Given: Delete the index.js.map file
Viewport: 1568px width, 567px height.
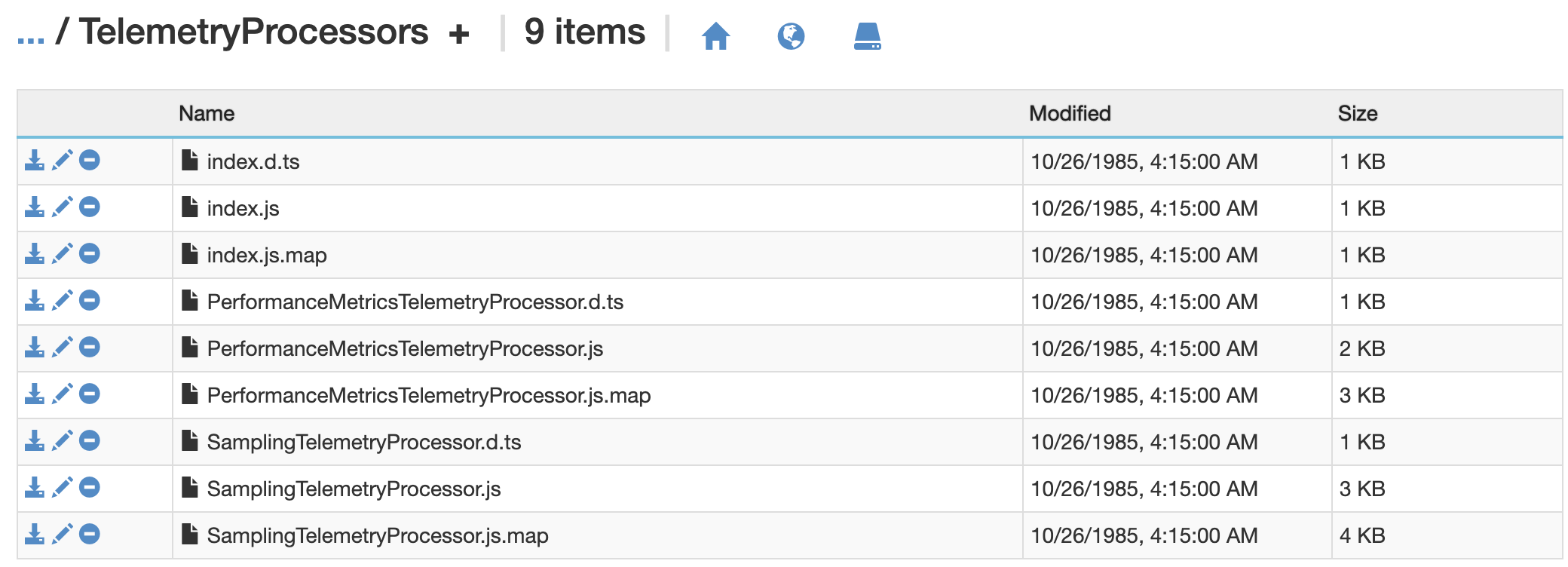Looking at the screenshot, I should [x=89, y=255].
